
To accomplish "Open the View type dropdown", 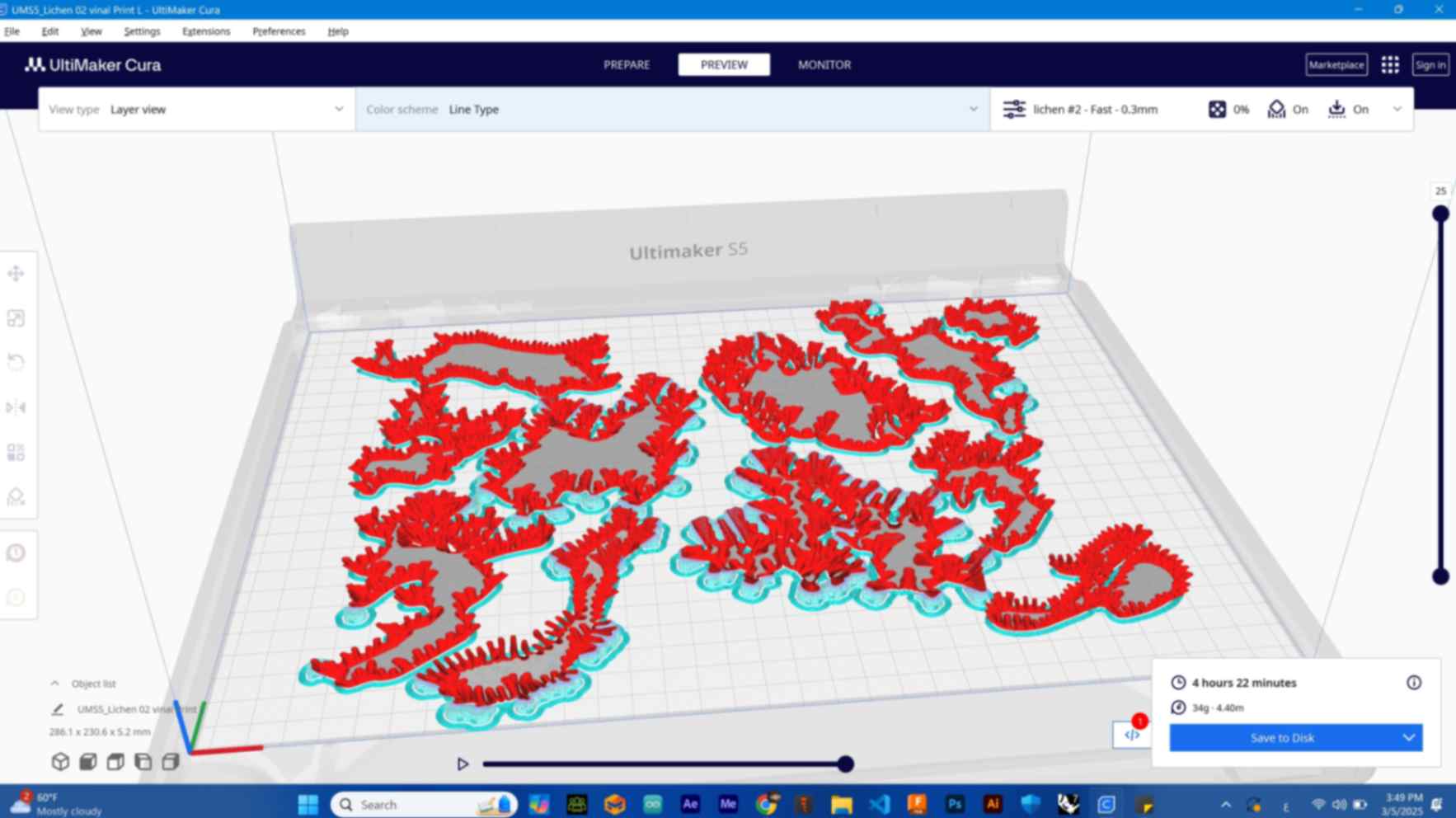I will [196, 109].
